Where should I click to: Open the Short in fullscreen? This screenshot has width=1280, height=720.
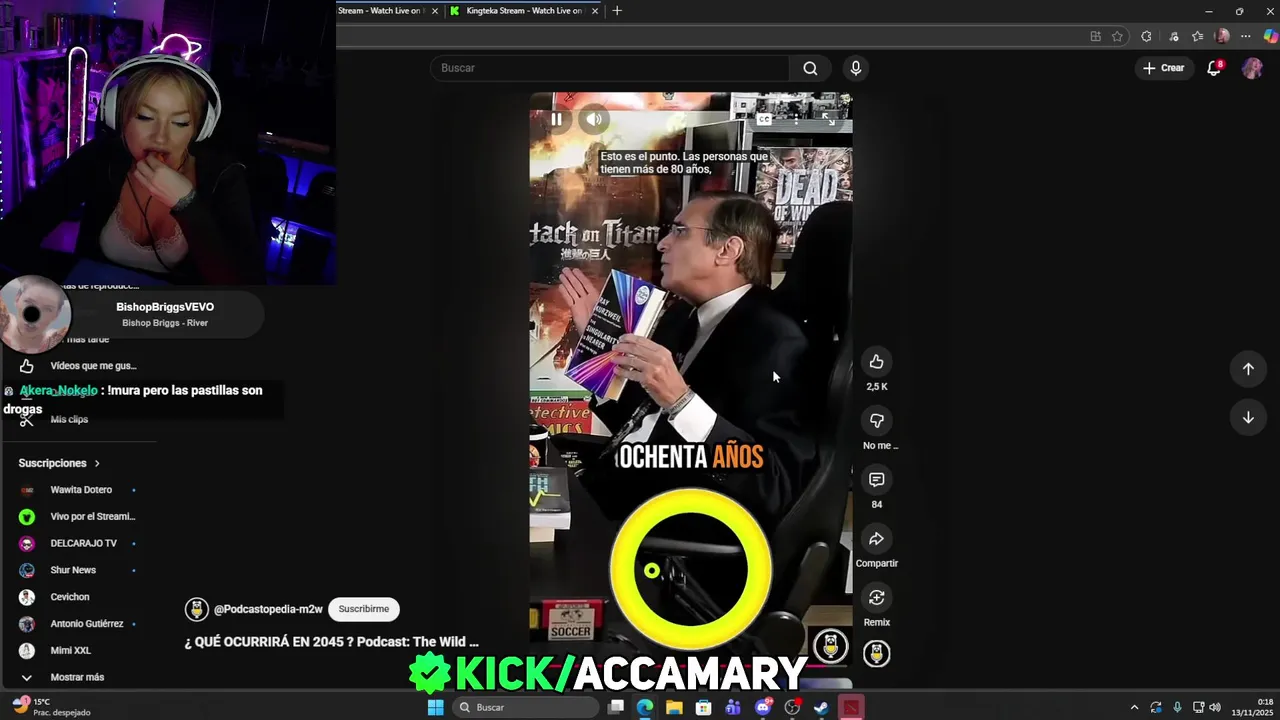pos(828,119)
